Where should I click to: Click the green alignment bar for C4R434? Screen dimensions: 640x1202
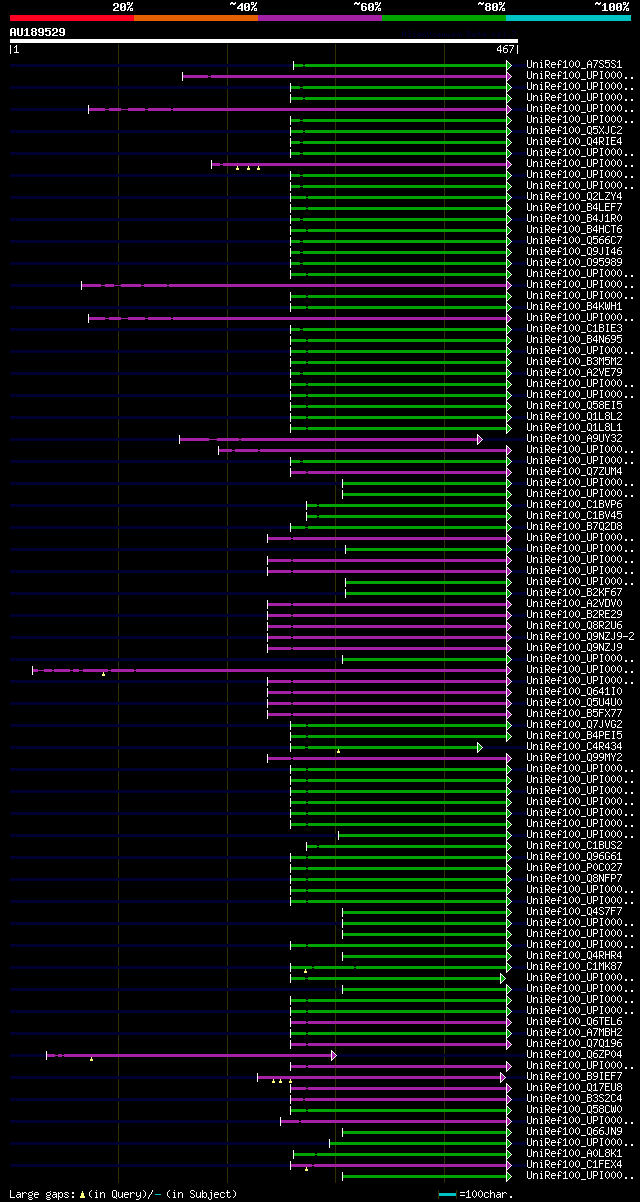(386, 747)
